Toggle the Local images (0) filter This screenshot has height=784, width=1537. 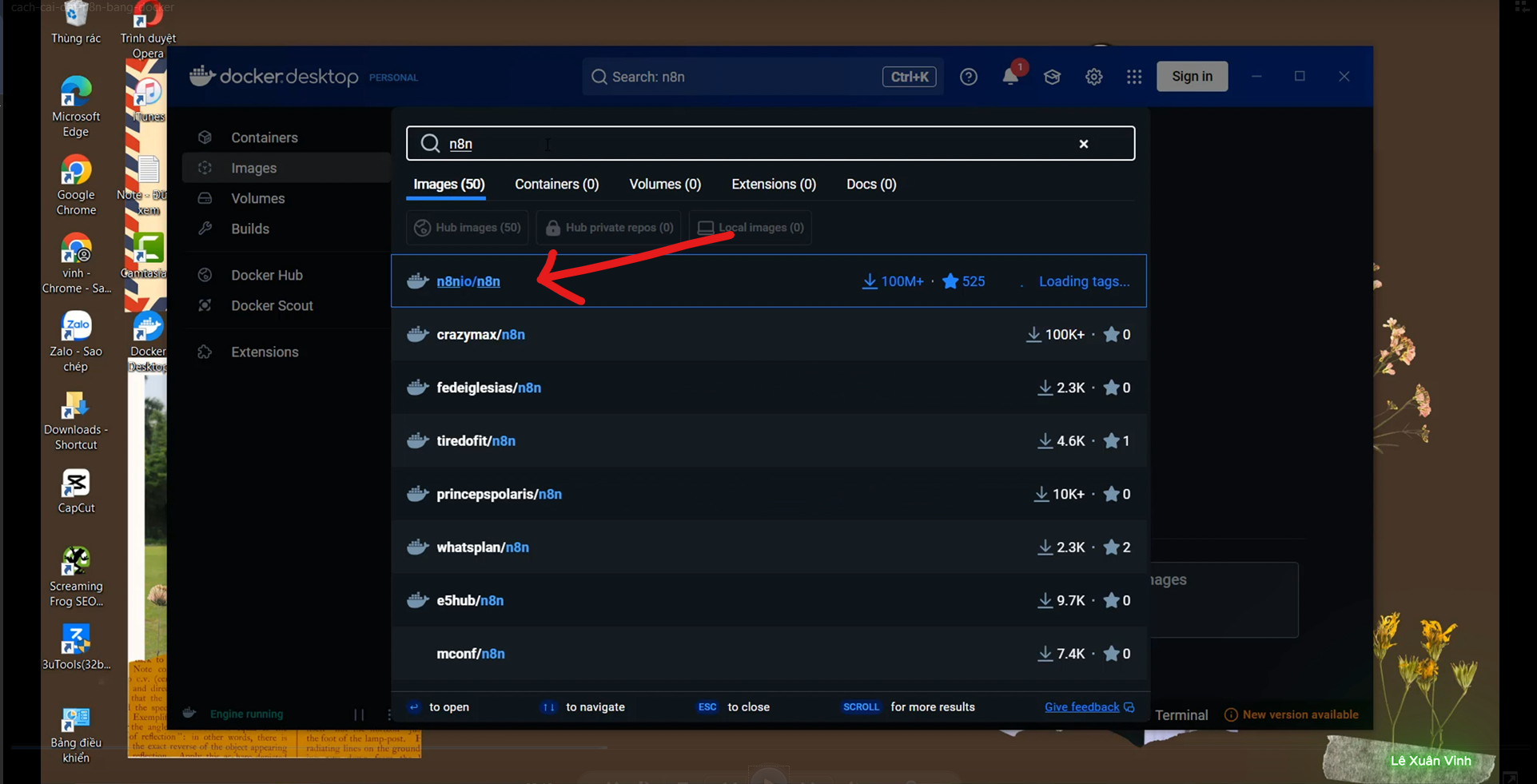(751, 228)
